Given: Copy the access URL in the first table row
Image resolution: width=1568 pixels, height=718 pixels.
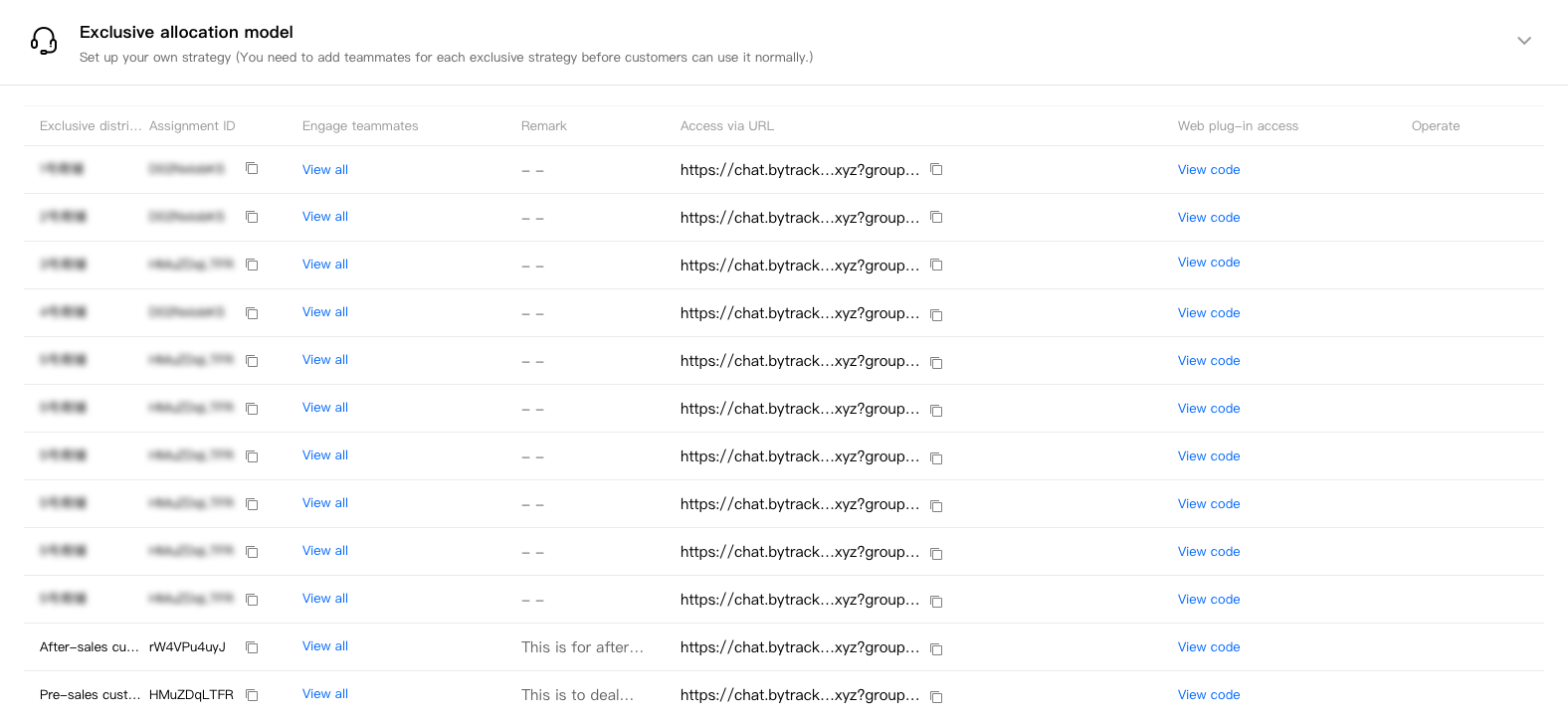Looking at the screenshot, I should tap(936, 169).
